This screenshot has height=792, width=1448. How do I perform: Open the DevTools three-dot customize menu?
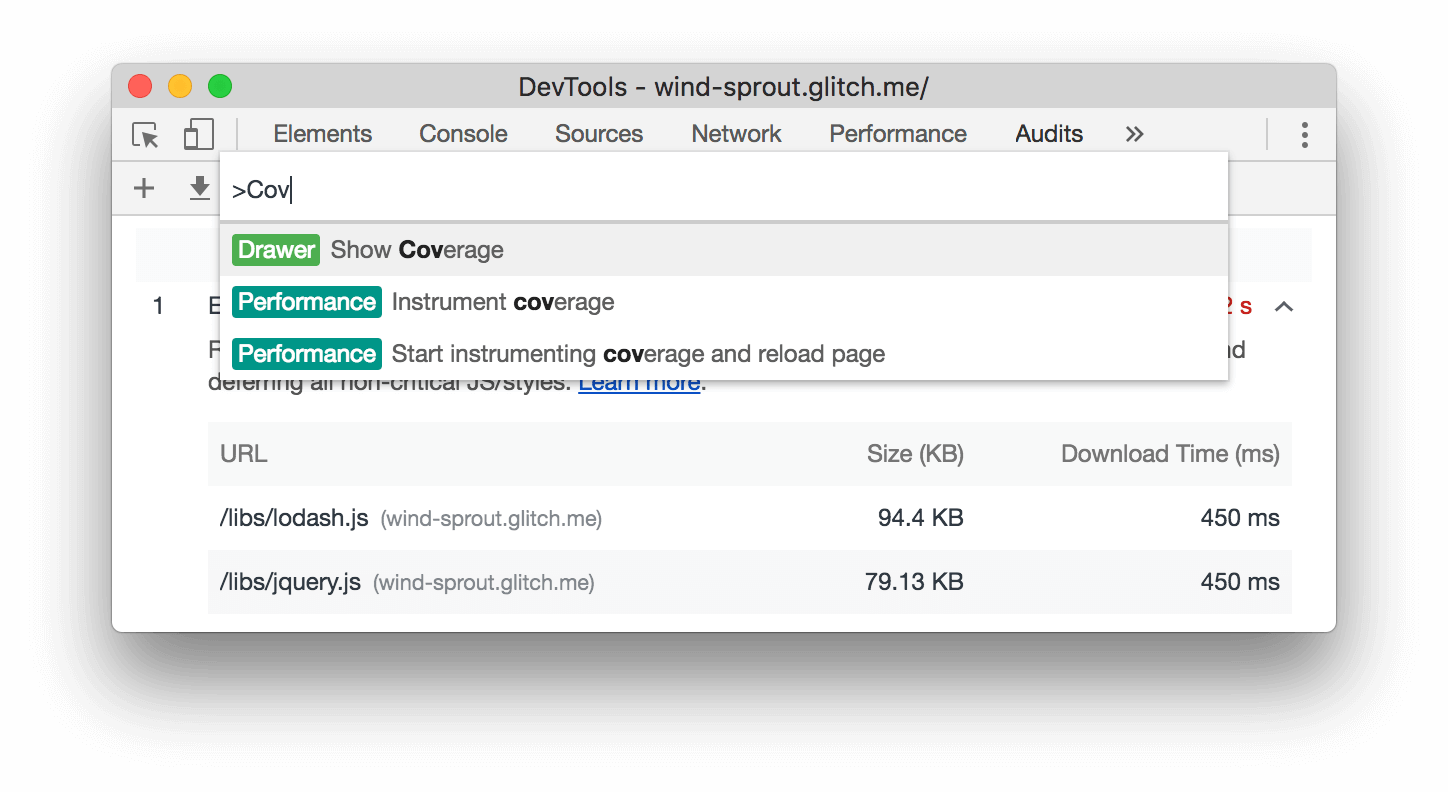point(1304,135)
